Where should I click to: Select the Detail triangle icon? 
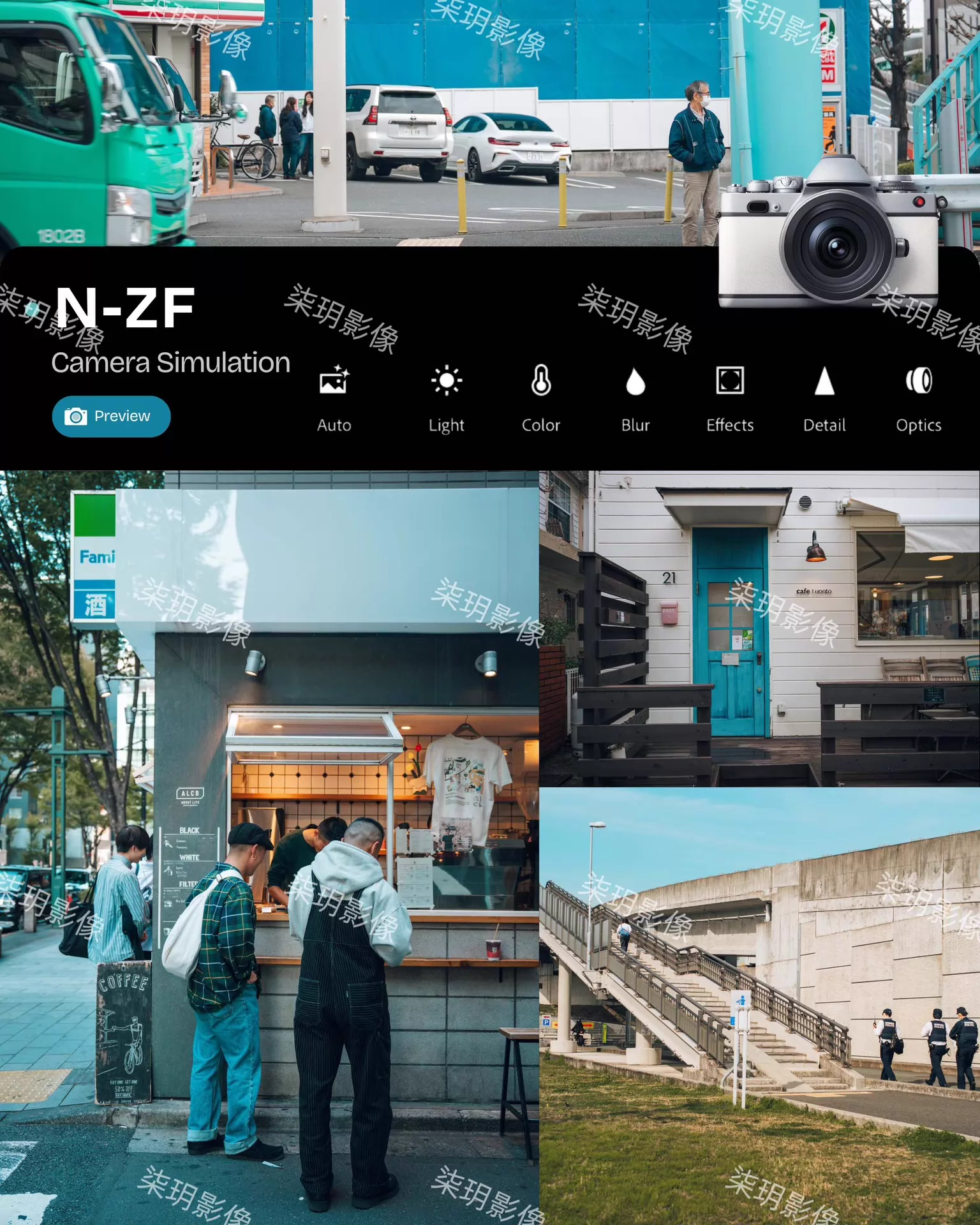[x=824, y=381]
